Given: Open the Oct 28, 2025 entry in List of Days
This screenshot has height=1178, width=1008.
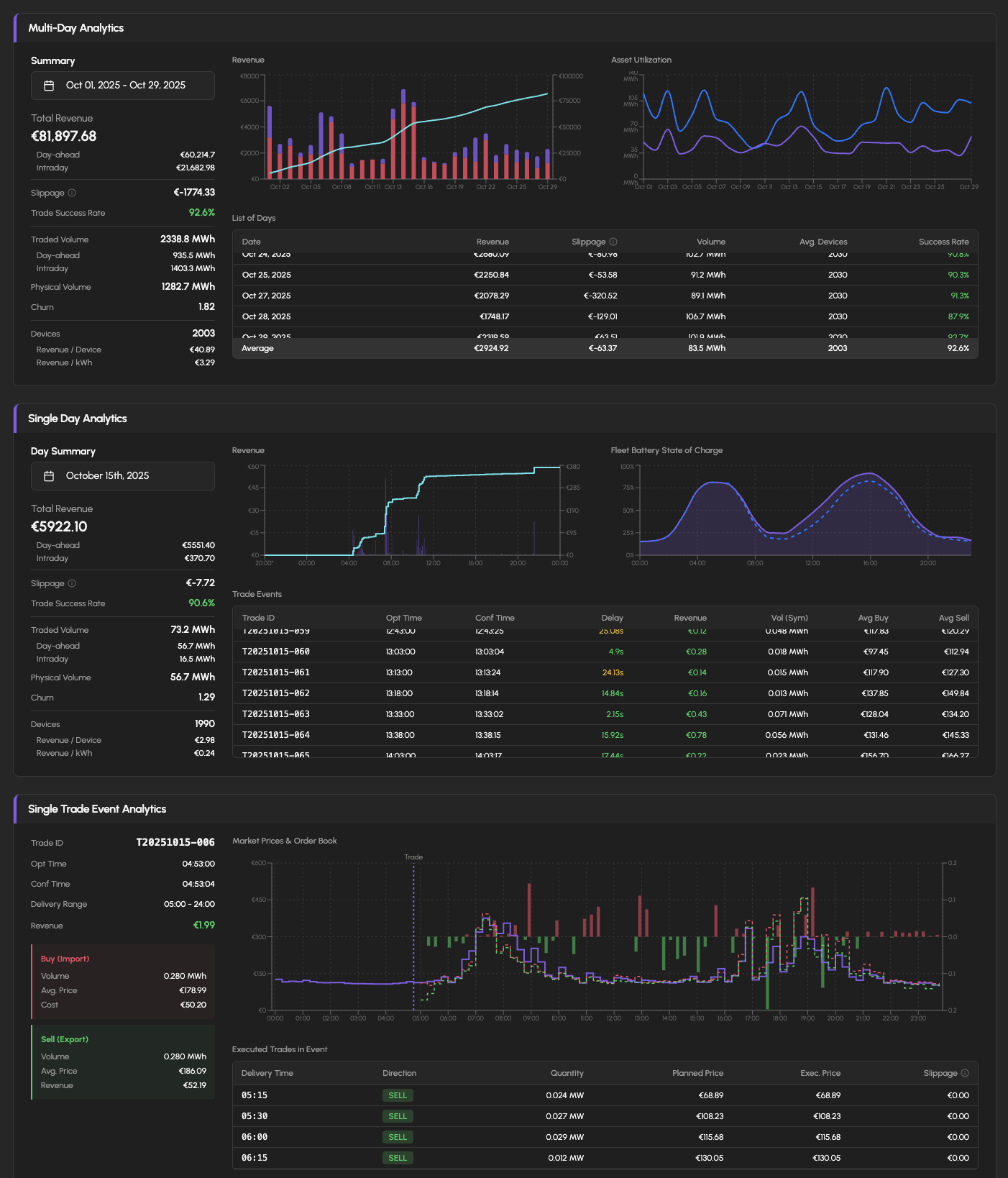Looking at the screenshot, I should coord(605,316).
